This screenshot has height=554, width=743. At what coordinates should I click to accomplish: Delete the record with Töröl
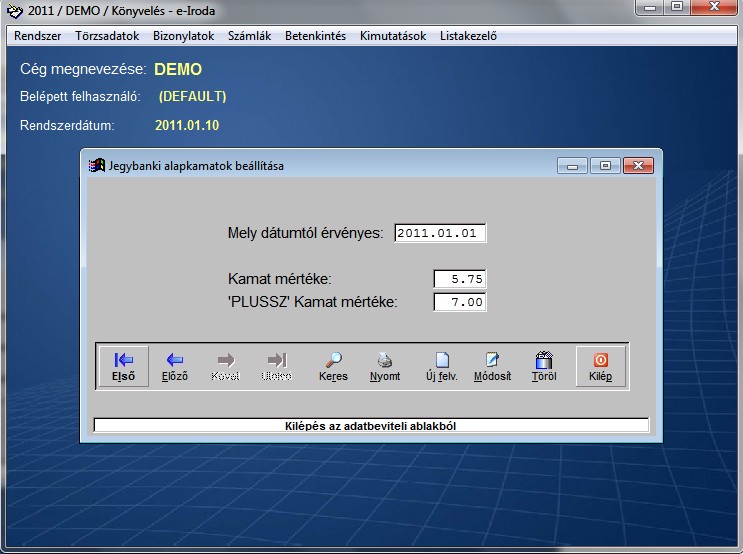[544, 367]
